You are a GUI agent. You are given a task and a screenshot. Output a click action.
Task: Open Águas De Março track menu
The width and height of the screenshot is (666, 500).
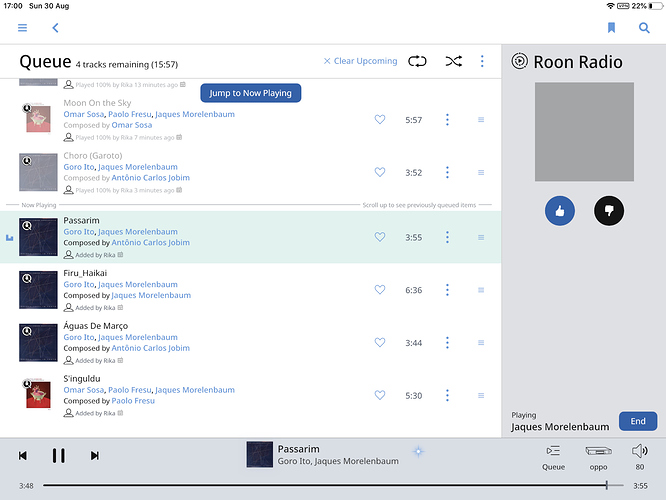click(x=447, y=342)
